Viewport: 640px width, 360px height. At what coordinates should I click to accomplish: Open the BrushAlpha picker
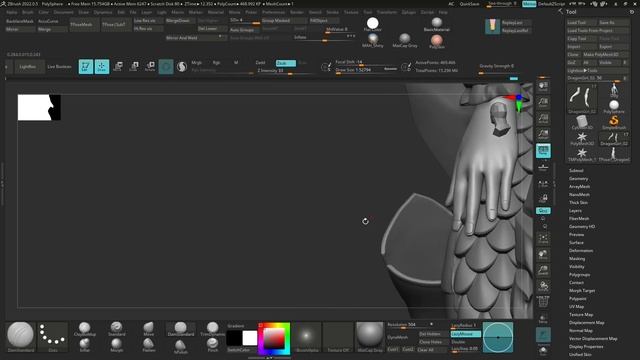pyautogui.click(x=307, y=337)
